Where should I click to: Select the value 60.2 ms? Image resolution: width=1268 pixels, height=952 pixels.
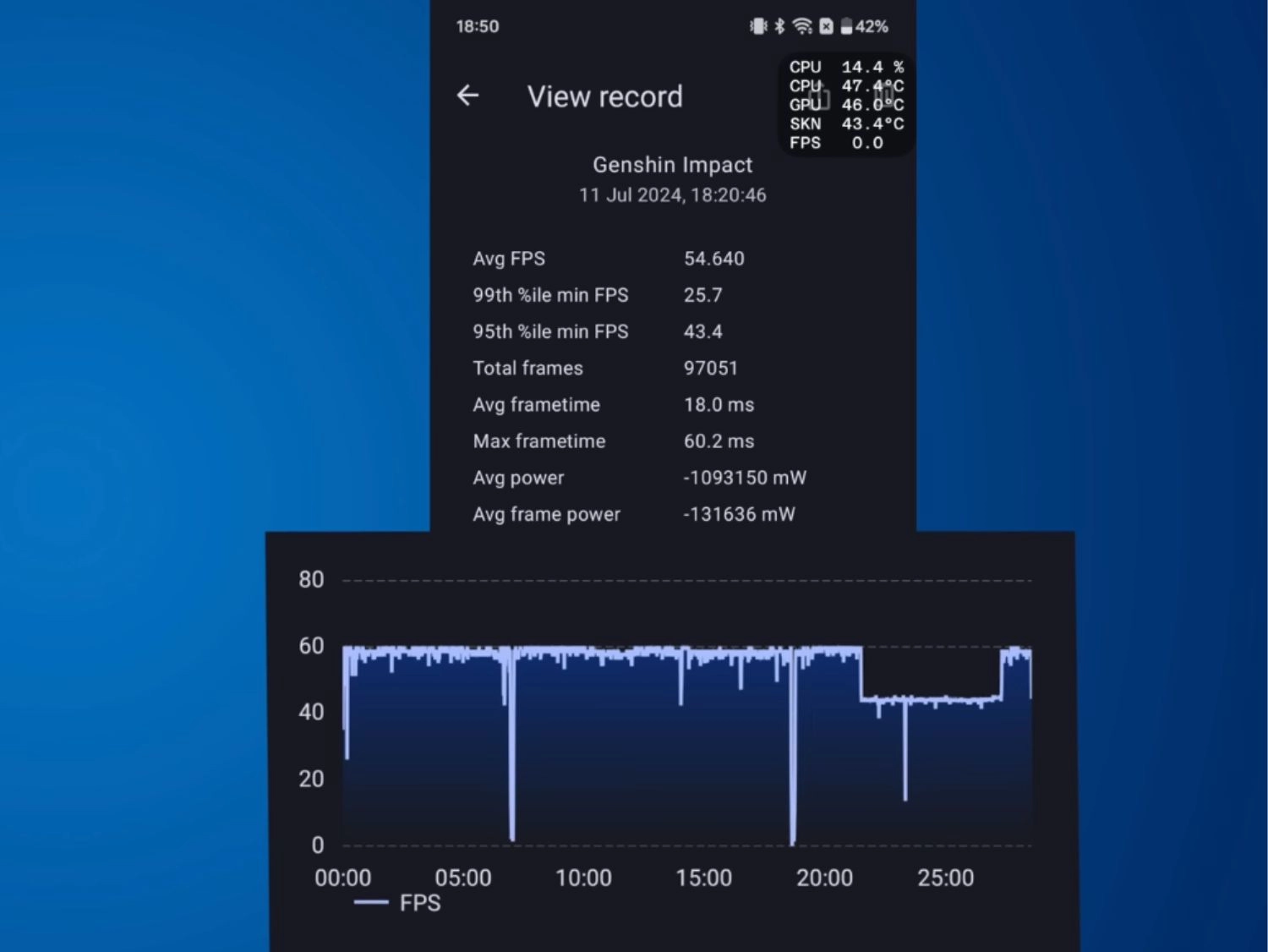pyautogui.click(x=719, y=440)
